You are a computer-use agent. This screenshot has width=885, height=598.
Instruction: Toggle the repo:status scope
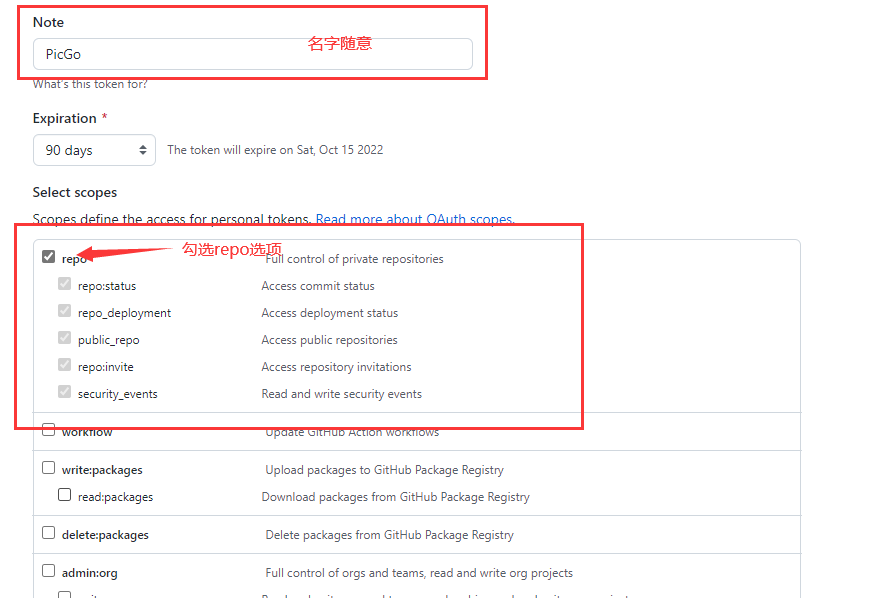[64, 285]
